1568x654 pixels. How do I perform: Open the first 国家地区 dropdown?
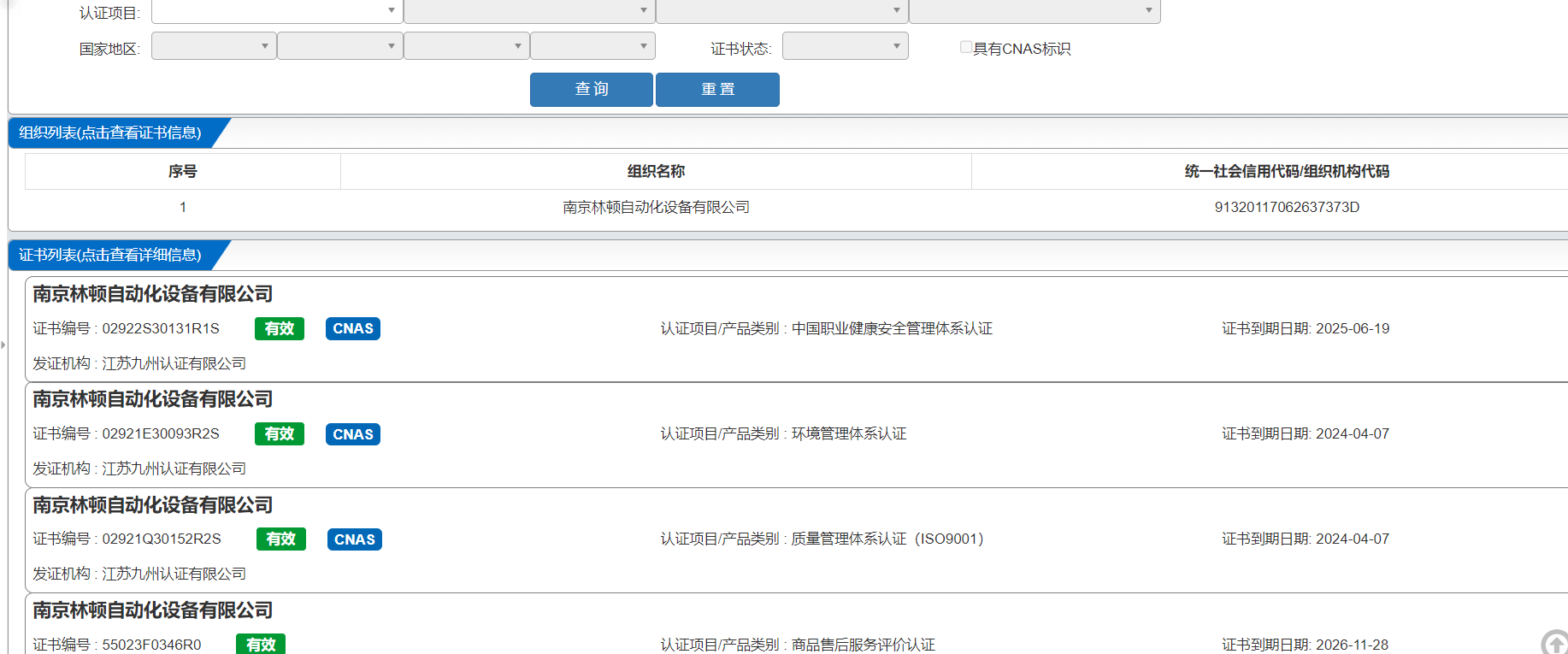[x=214, y=46]
